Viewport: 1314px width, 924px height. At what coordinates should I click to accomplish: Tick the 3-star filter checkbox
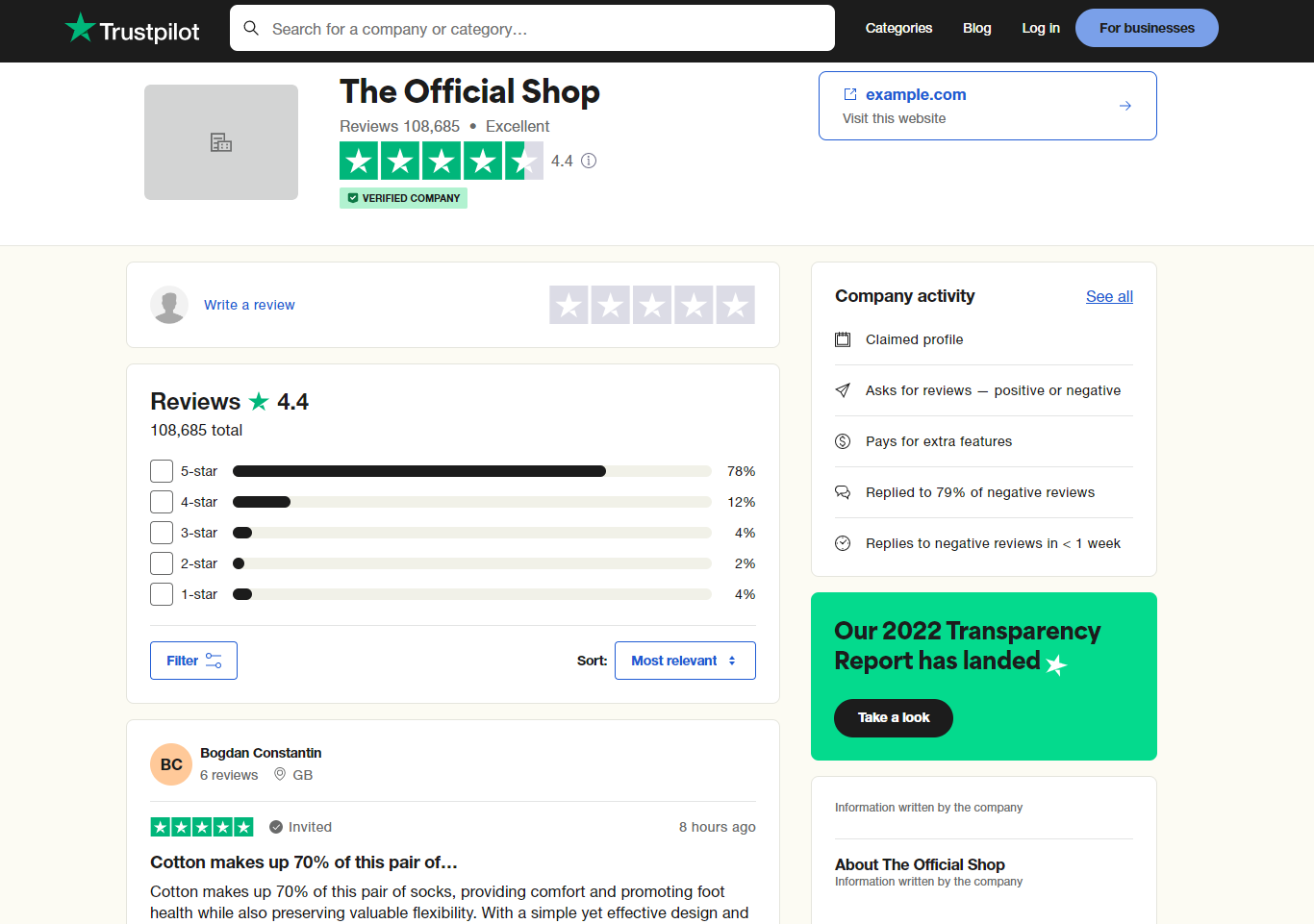(x=162, y=533)
